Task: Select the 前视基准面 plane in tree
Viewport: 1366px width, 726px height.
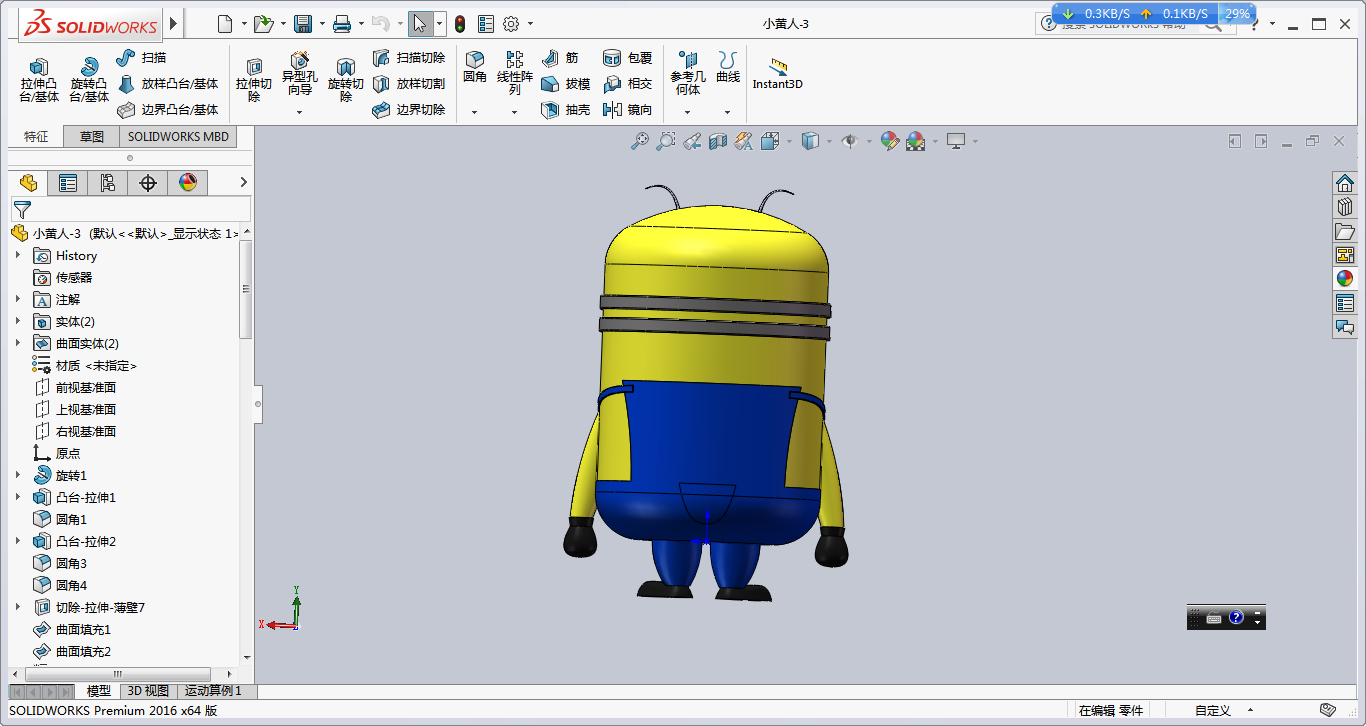Action: pyautogui.click(x=76, y=388)
